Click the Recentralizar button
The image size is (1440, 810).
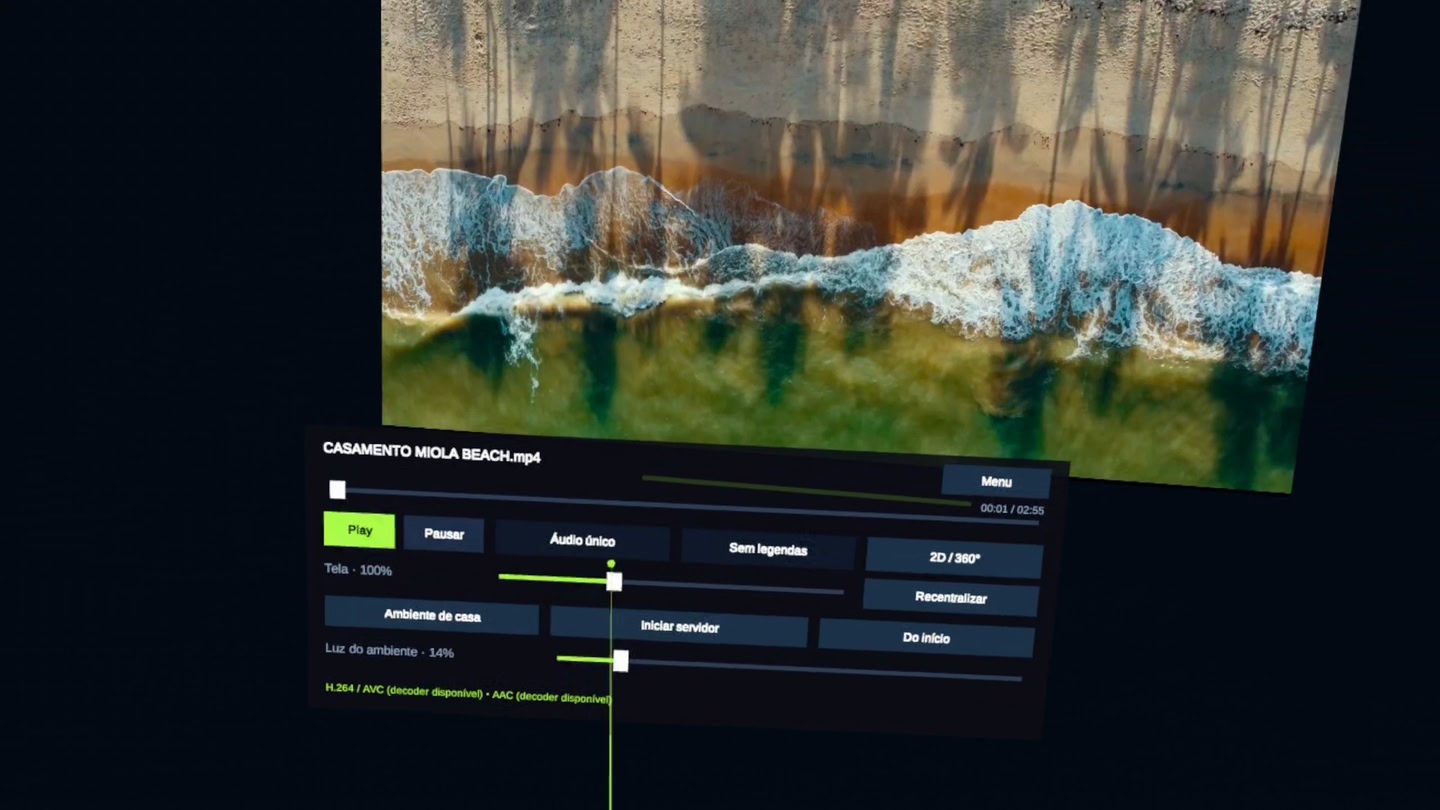point(950,597)
